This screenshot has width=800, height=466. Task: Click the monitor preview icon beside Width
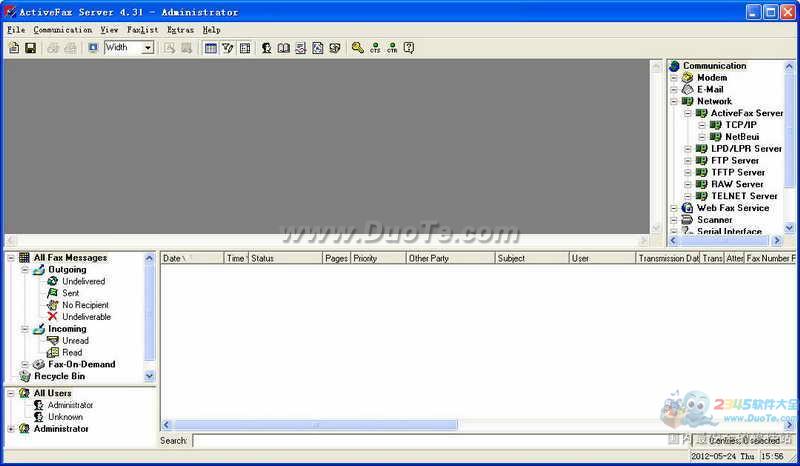point(93,48)
